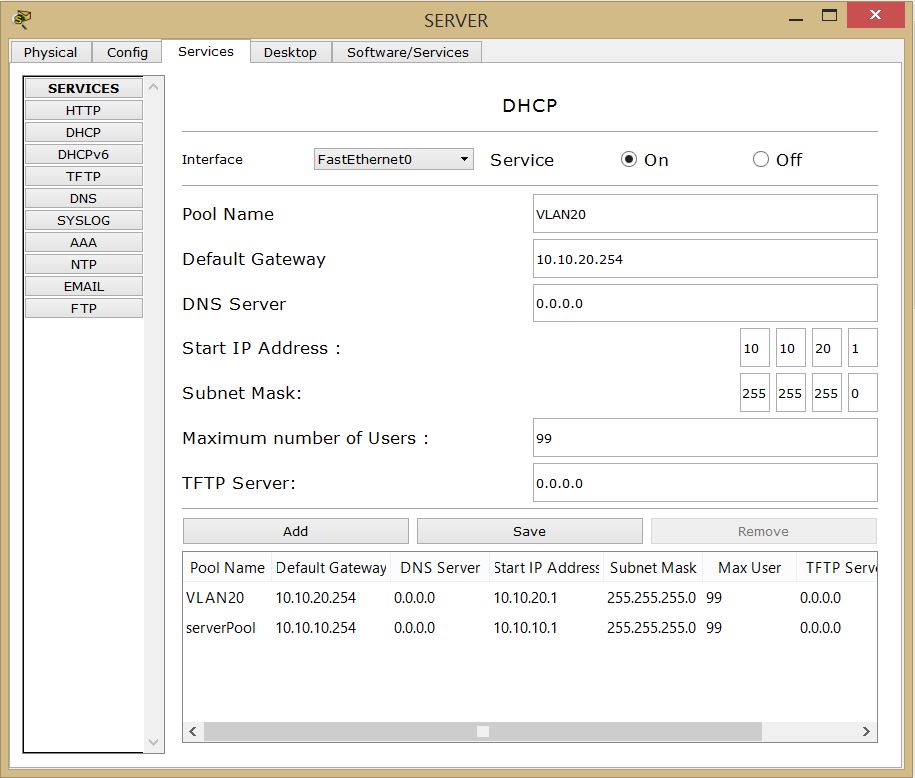The height and width of the screenshot is (778, 915).
Task: Click Start IP last octet 1 field
Action: point(862,348)
